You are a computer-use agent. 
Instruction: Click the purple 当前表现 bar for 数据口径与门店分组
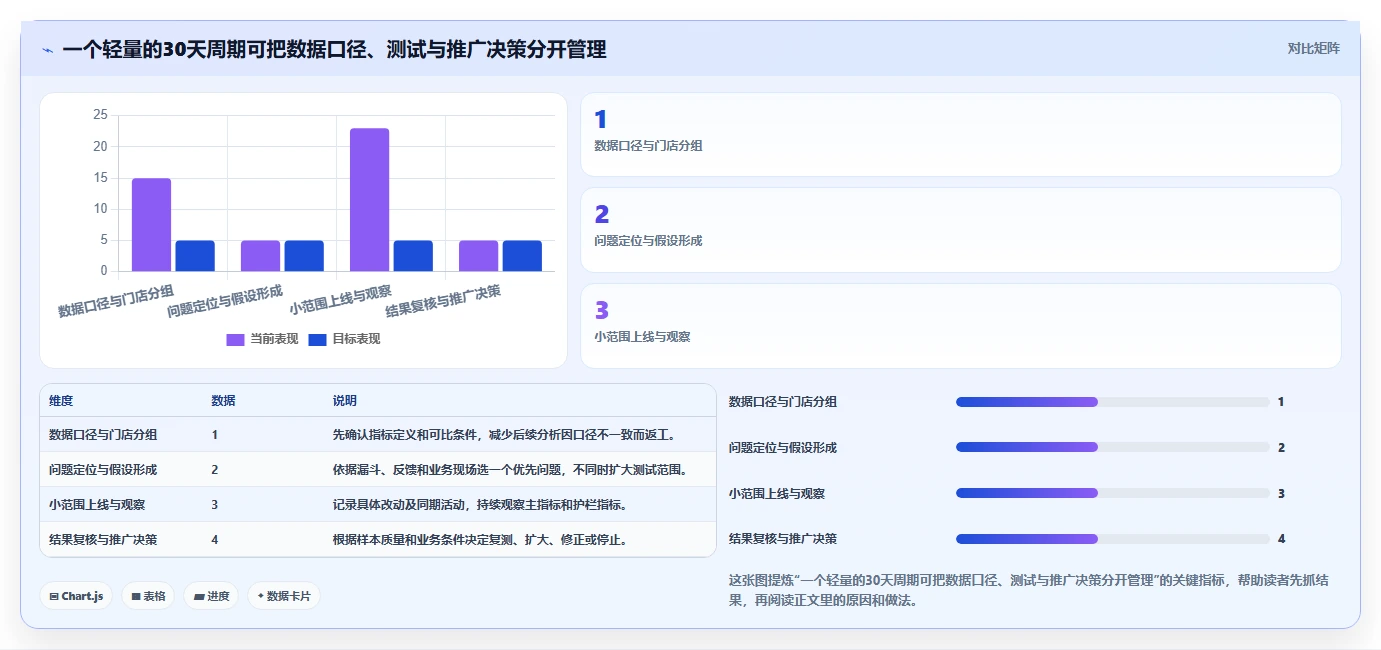click(151, 225)
